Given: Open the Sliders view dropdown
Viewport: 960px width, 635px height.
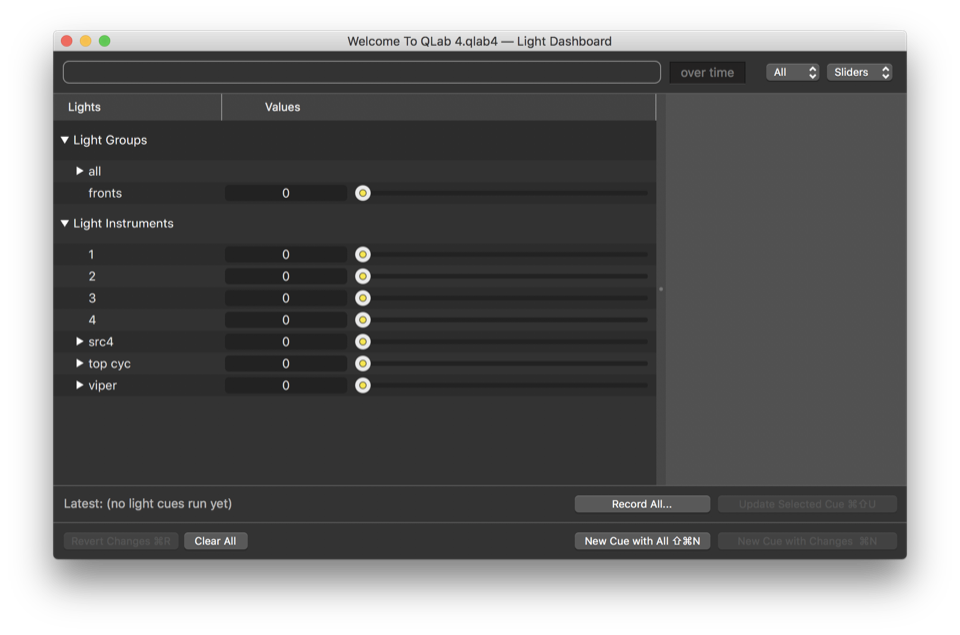Looking at the screenshot, I should [x=859, y=72].
